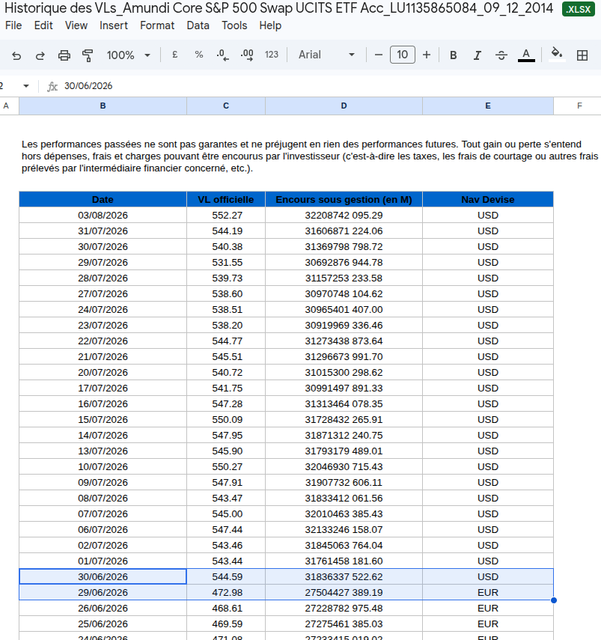The width and height of the screenshot is (601, 640).
Task: Click the Undo arrow icon
Action: (x=16, y=55)
